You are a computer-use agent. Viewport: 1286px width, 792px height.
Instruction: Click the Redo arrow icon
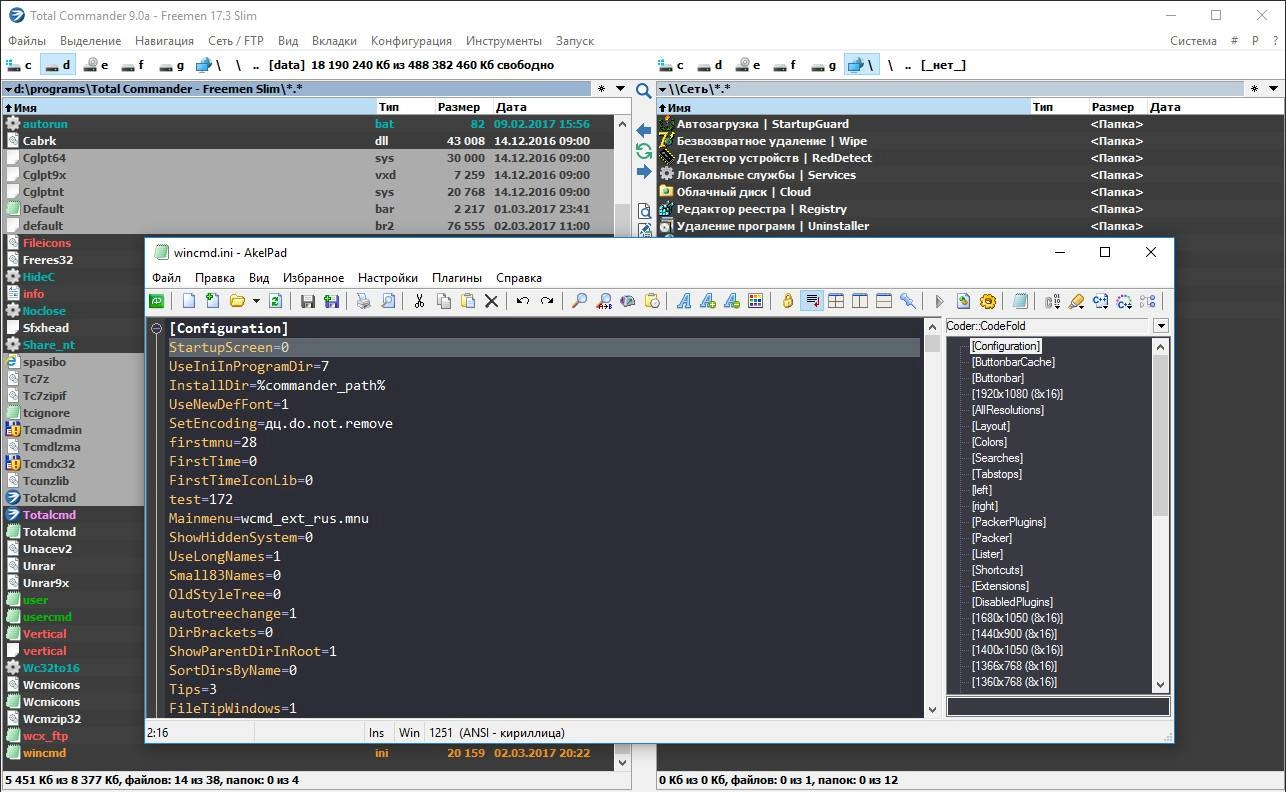(547, 301)
